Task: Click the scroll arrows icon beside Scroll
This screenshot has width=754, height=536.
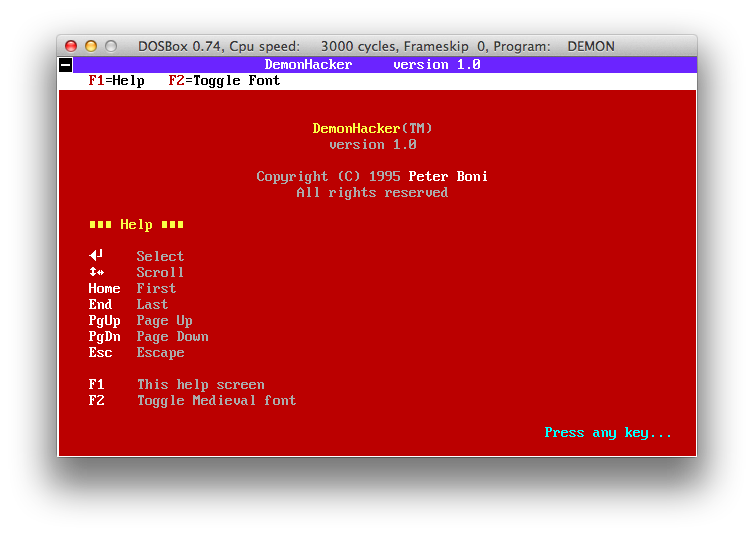Action: coord(97,272)
